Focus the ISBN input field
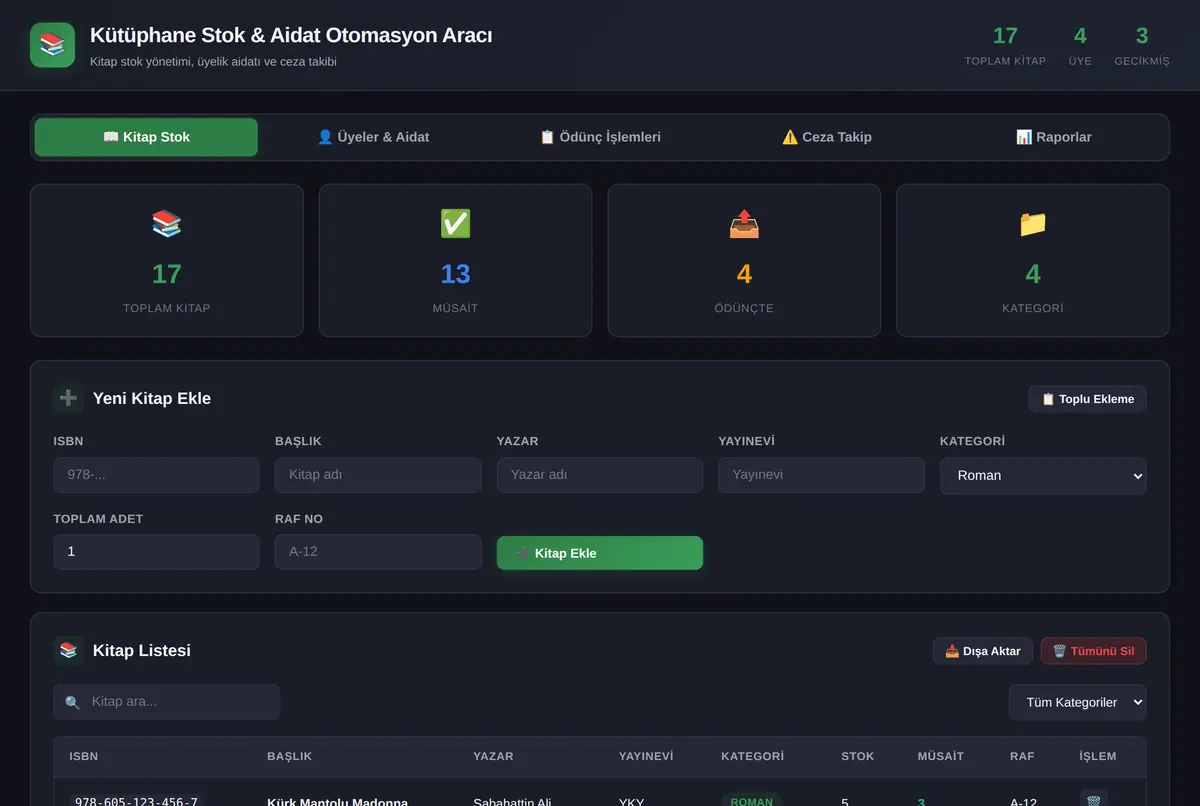This screenshot has height=806, width=1200. pyautogui.click(x=156, y=475)
